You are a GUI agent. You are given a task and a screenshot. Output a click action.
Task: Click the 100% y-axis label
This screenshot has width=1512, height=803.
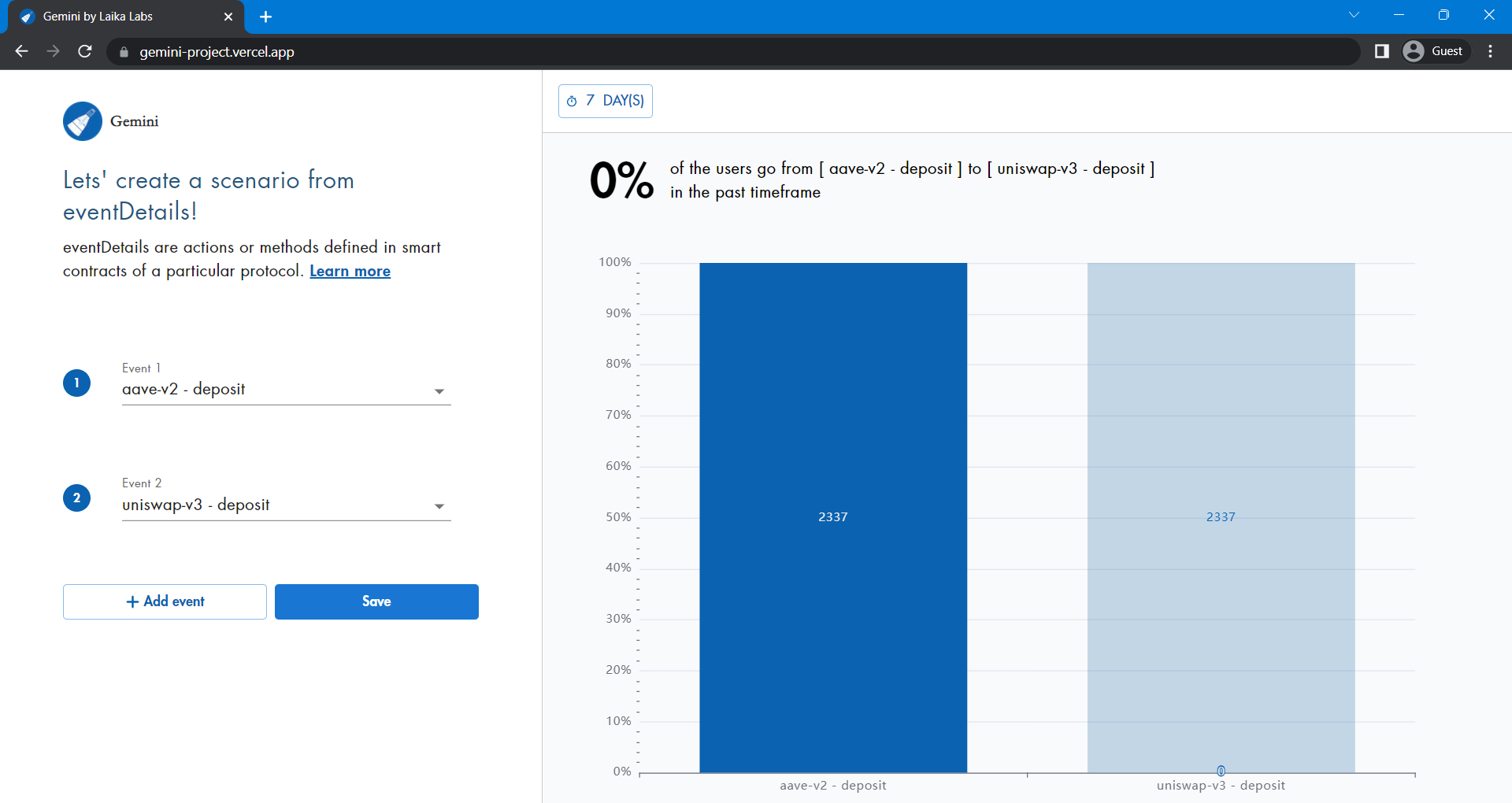[x=615, y=262]
